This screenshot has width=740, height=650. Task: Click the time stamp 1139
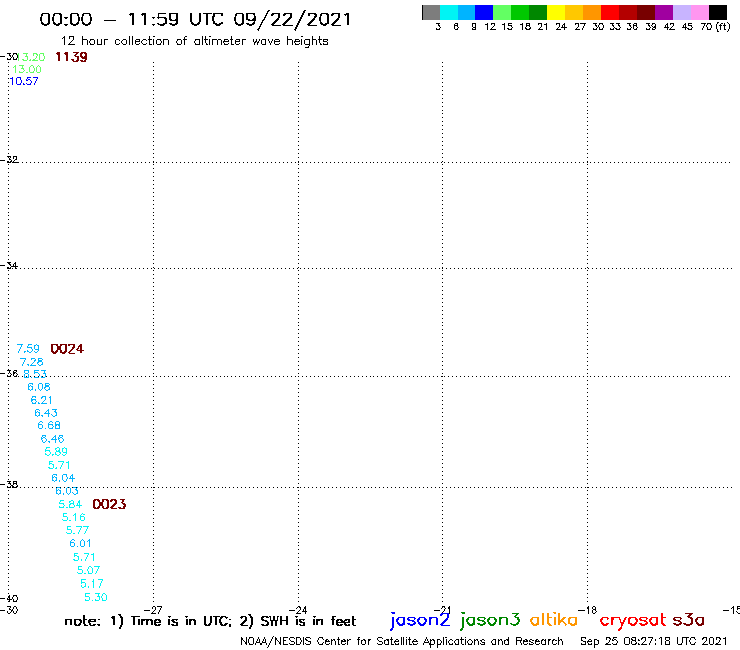tap(71, 57)
